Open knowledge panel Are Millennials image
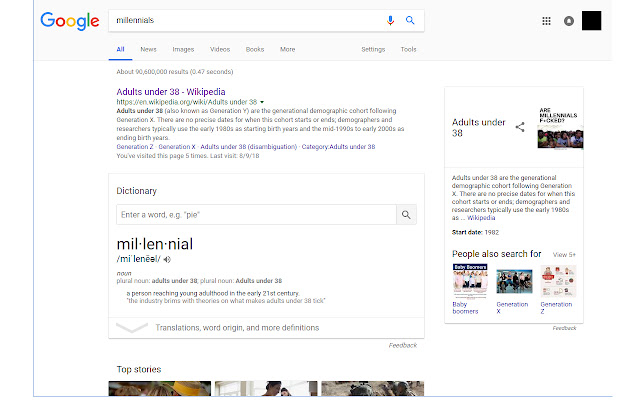The image size is (640, 400). point(560,128)
